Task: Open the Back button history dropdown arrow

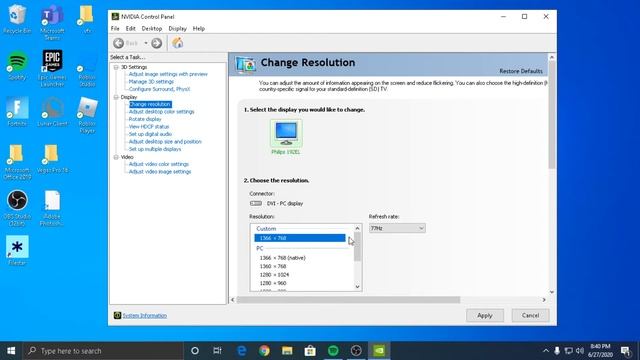Action: (x=146, y=43)
